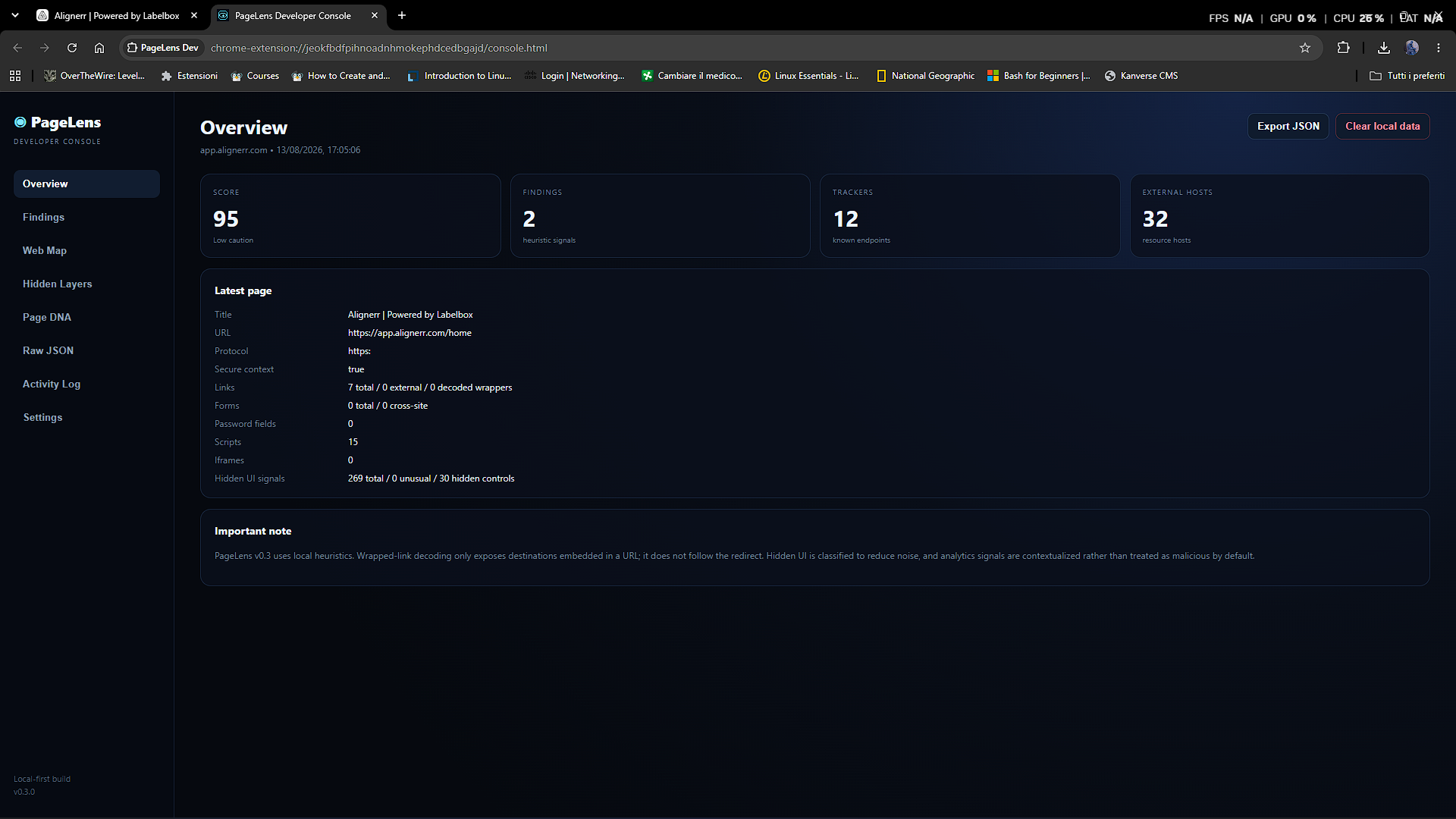Click the browser forward arrow

click(45, 48)
